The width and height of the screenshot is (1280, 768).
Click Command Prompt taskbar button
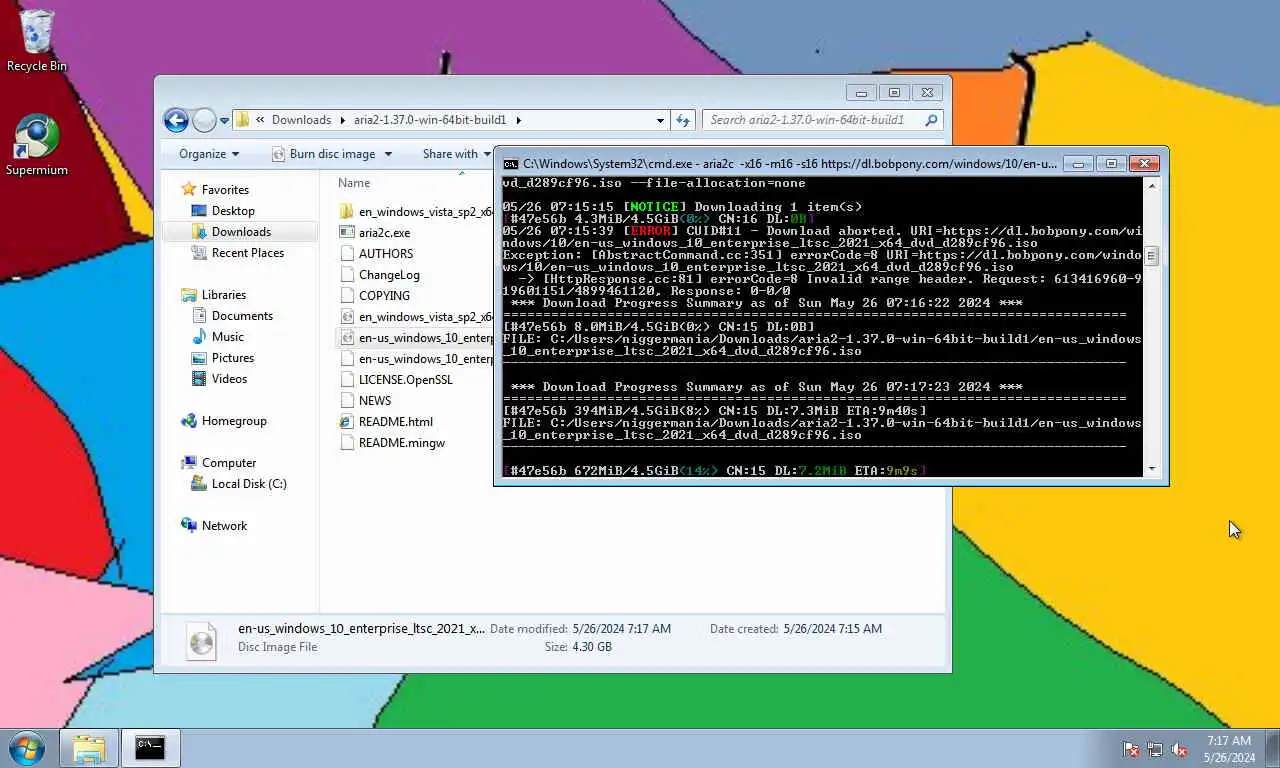(x=150, y=748)
